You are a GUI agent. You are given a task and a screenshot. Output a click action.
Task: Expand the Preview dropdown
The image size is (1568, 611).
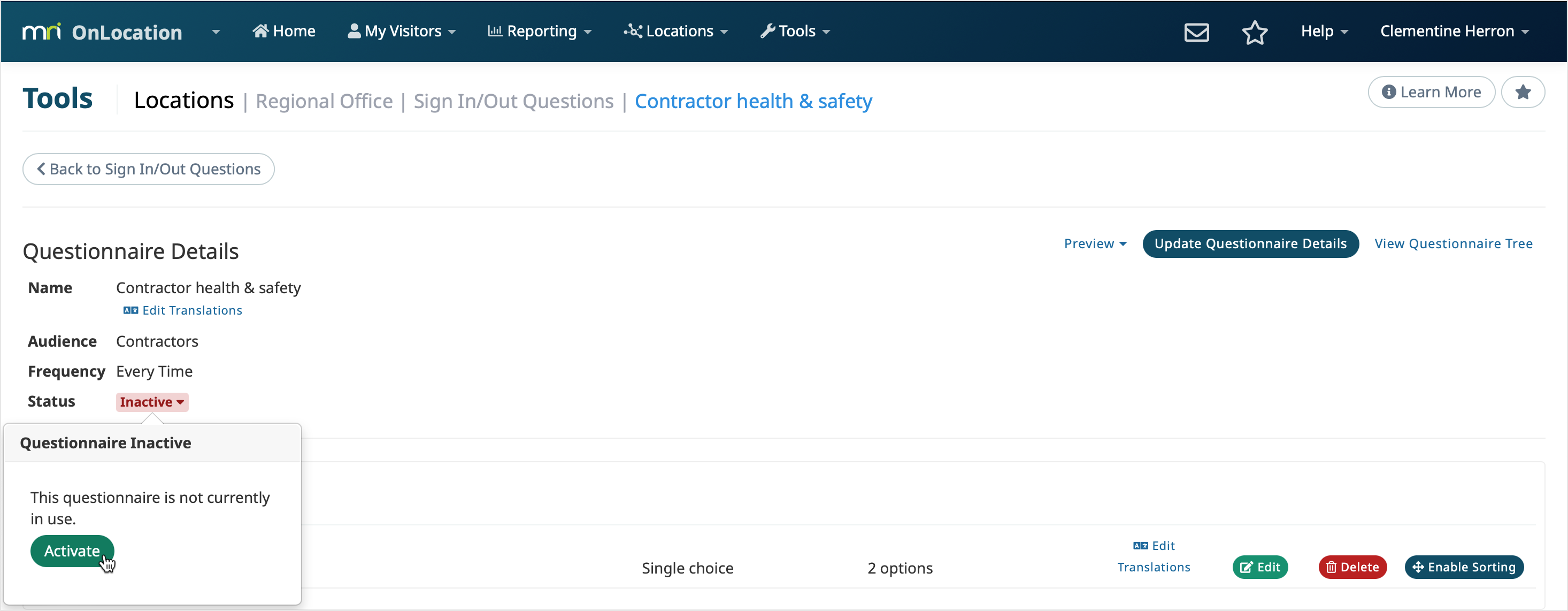tap(1095, 243)
